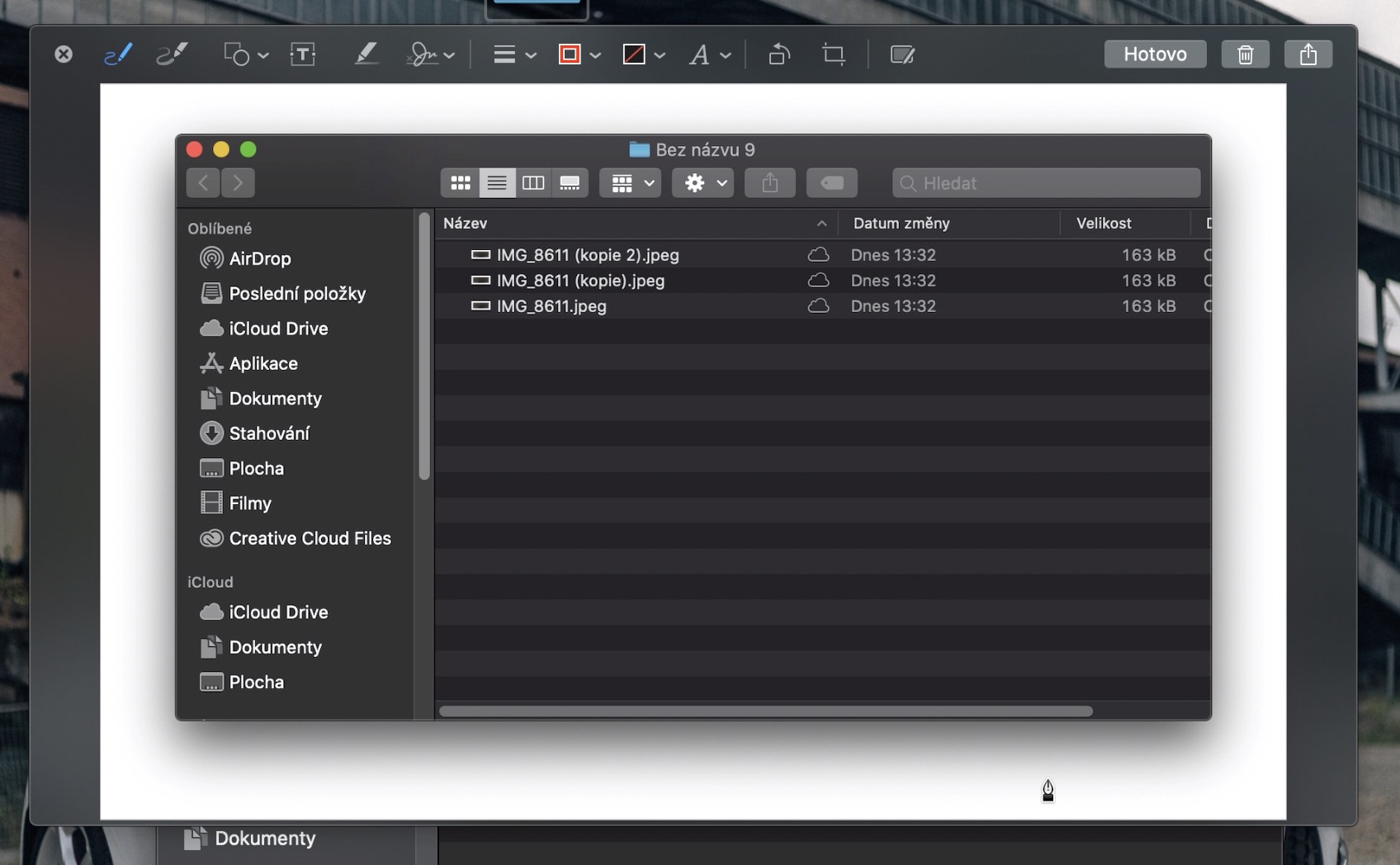Select file IMG_8611 (kopie 2).jpeg
Viewport: 1400px width, 865px height.
(x=823, y=255)
